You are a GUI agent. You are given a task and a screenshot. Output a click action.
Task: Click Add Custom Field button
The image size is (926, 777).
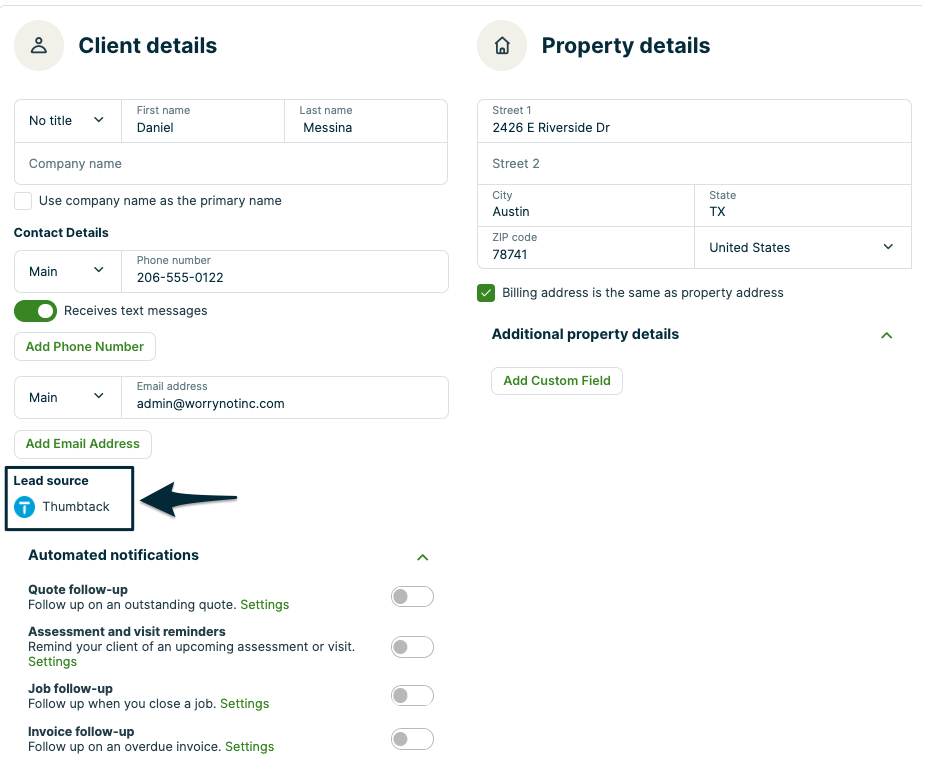[557, 381]
